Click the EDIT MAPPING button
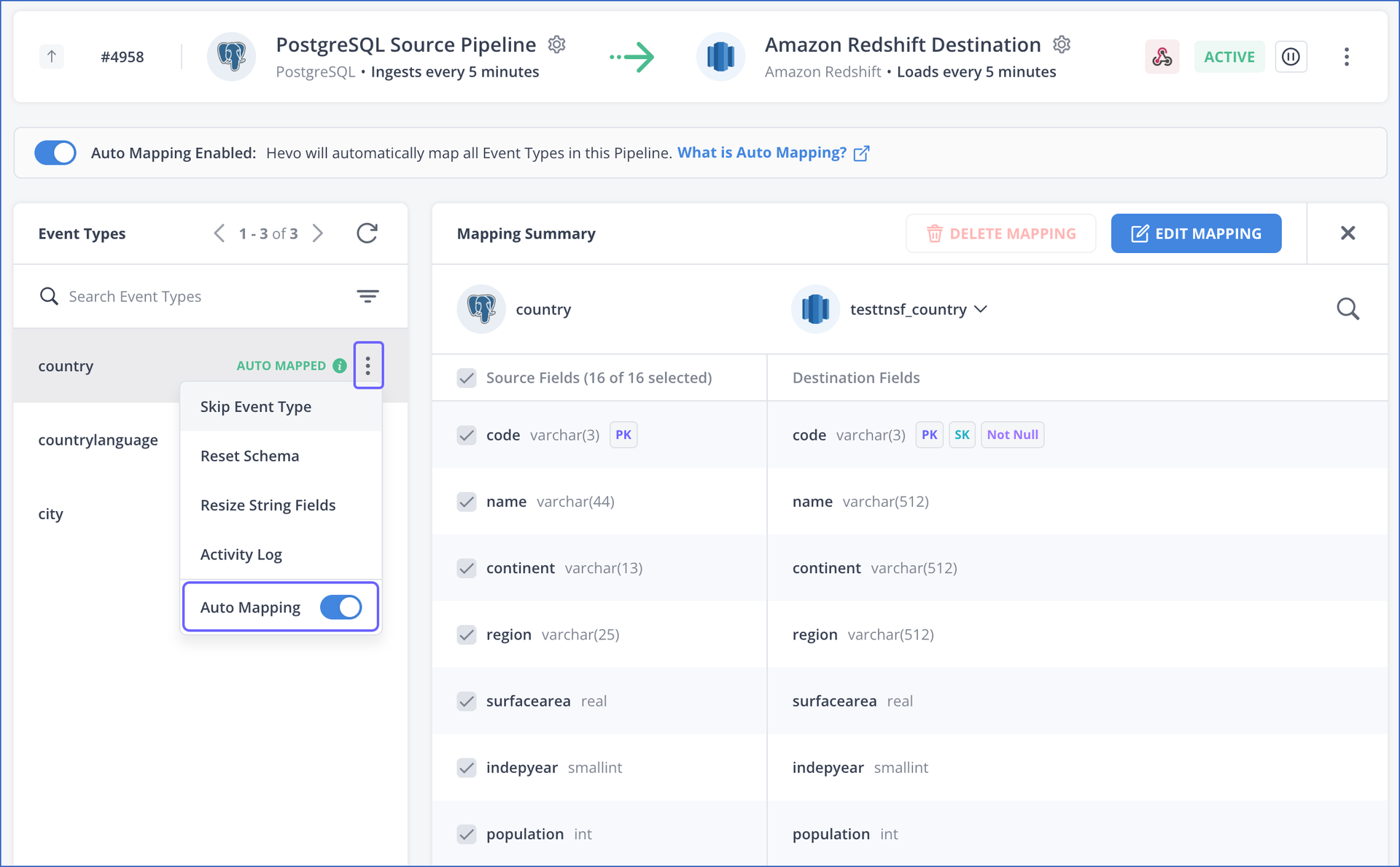The height and width of the screenshot is (867, 1400). click(x=1196, y=233)
